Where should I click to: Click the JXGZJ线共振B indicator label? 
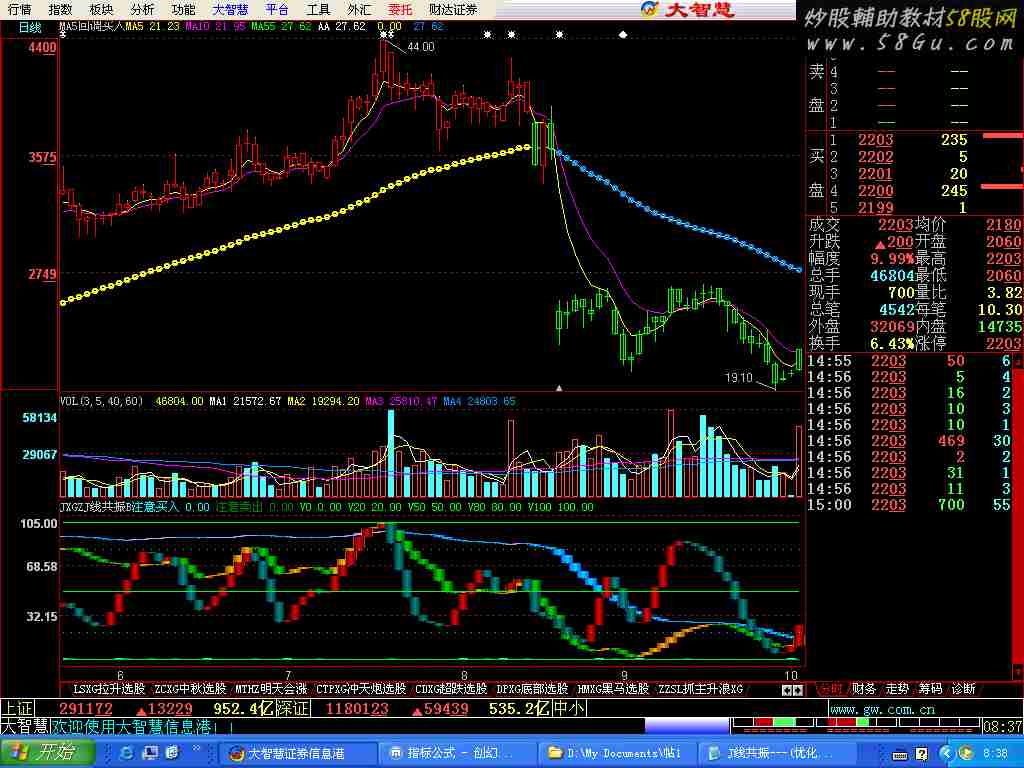(96, 507)
